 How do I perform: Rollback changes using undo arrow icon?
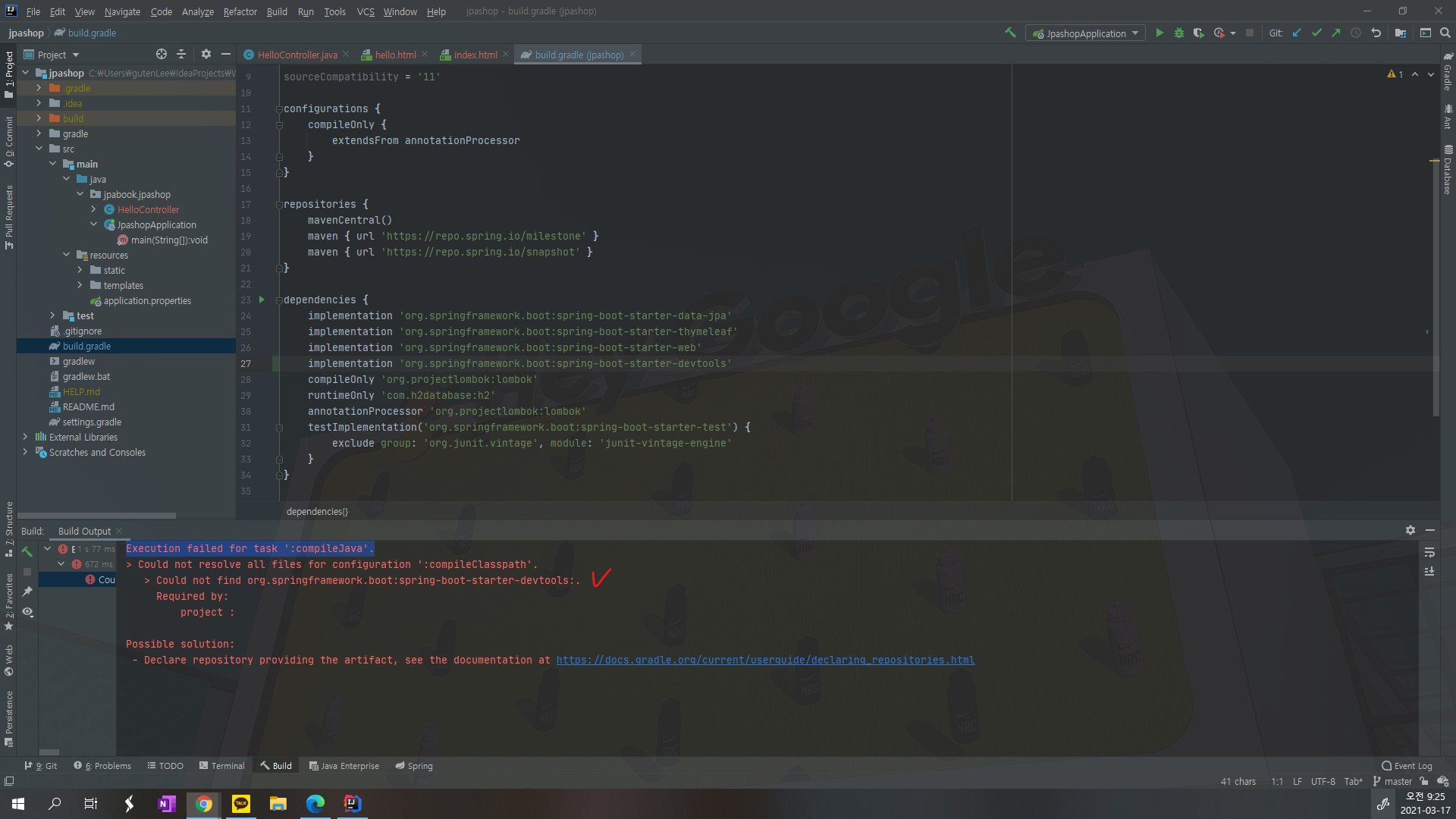pos(1376,33)
